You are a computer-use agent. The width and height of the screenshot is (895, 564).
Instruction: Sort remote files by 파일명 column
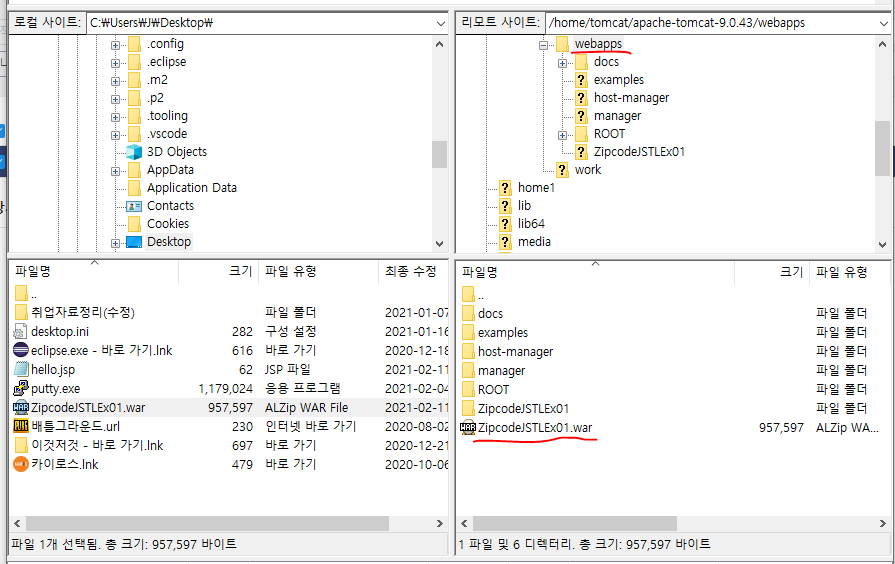pyautogui.click(x=595, y=272)
